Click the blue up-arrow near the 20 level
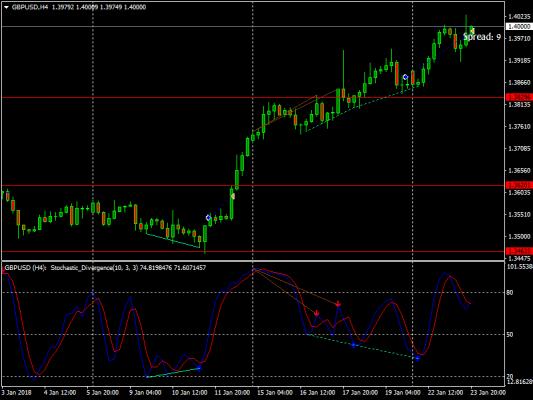533x400 pixels. pos(199,368)
